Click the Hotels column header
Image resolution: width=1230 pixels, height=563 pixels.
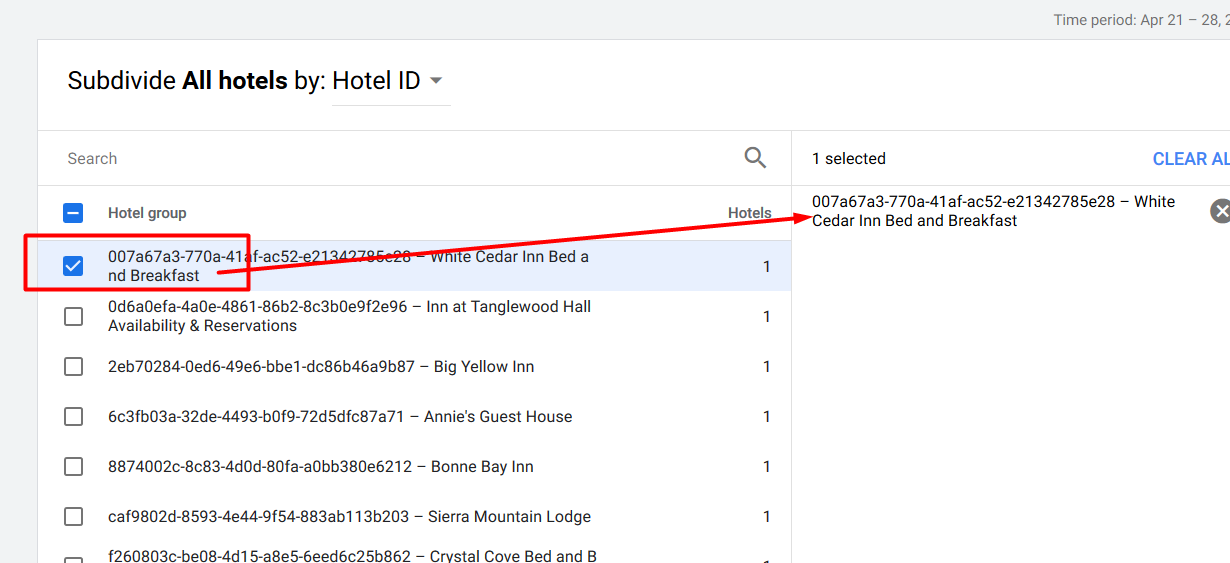(749, 213)
